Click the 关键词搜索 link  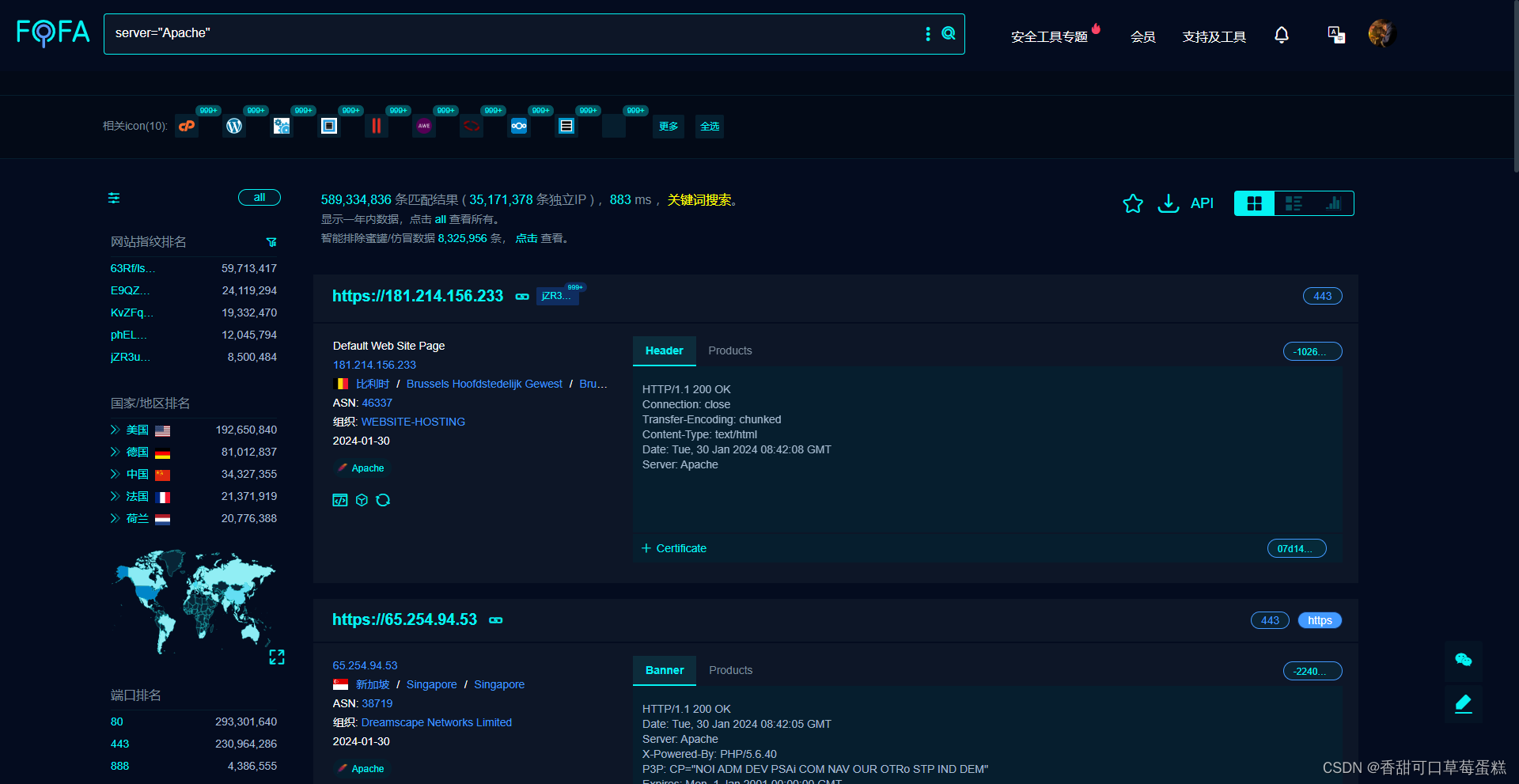click(x=699, y=200)
